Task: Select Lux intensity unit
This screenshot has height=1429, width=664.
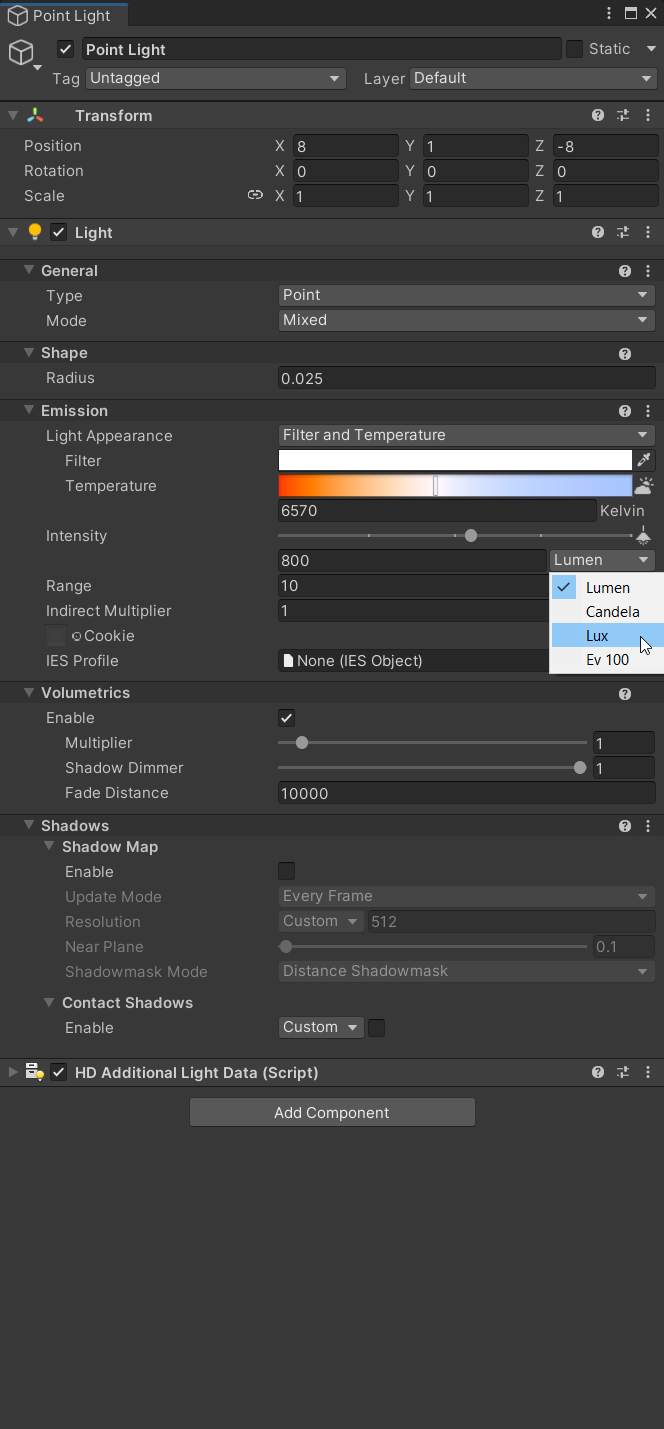Action: (x=607, y=636)
